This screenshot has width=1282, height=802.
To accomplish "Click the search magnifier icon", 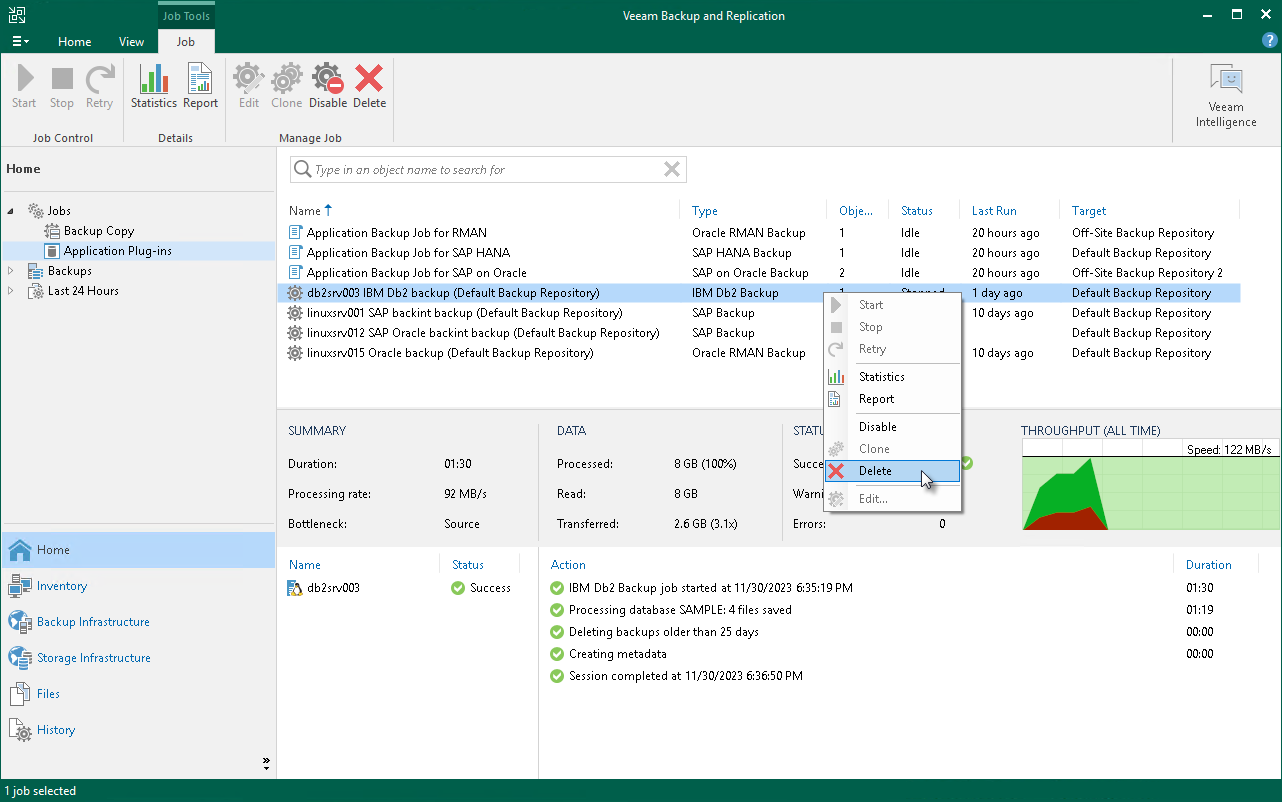I will tap(301, 170).
